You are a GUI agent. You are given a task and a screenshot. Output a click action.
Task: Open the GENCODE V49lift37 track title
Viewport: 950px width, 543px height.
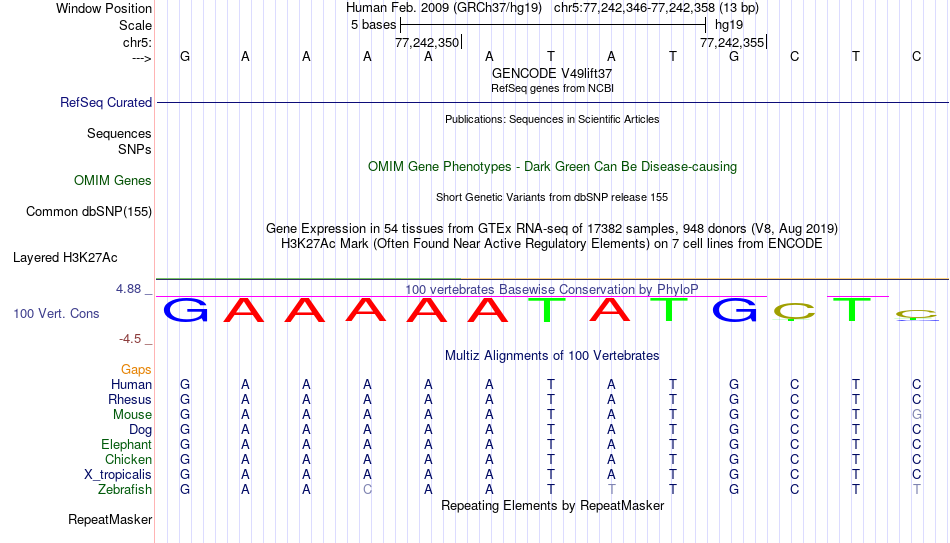coord(552,73)
